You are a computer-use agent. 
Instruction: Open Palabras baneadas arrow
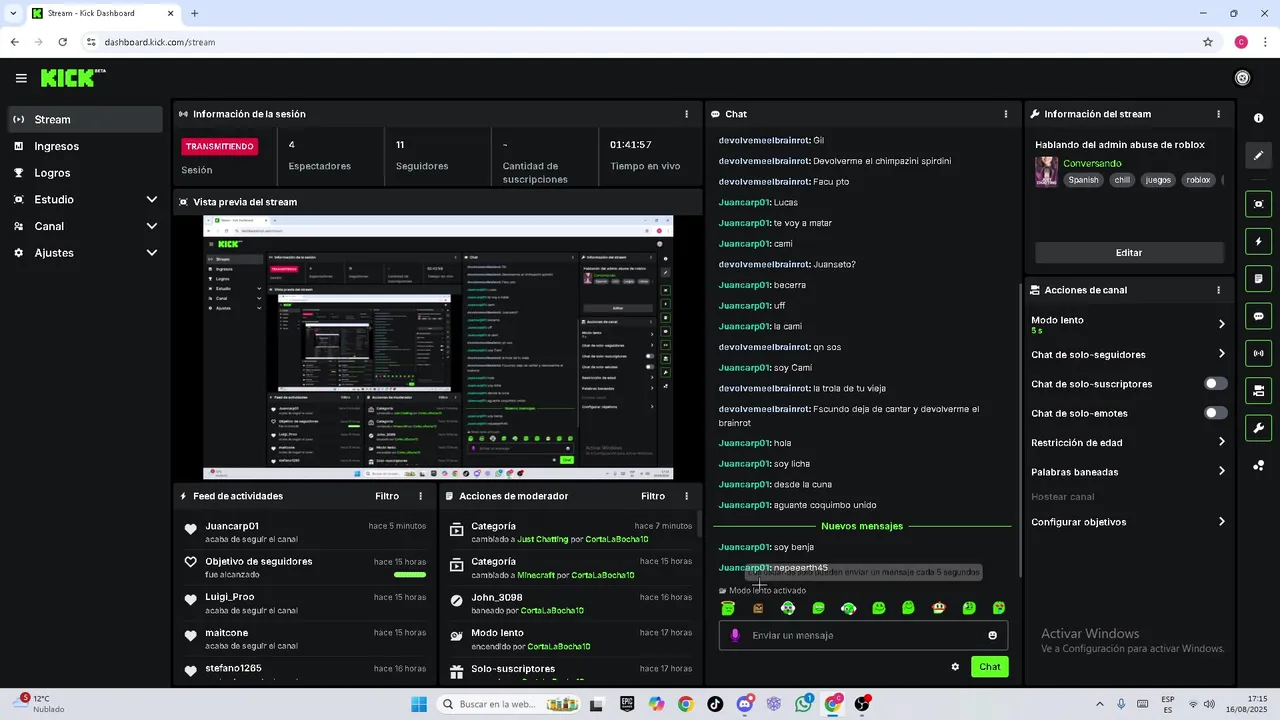pyautogui.click(x=1221, y=471)
